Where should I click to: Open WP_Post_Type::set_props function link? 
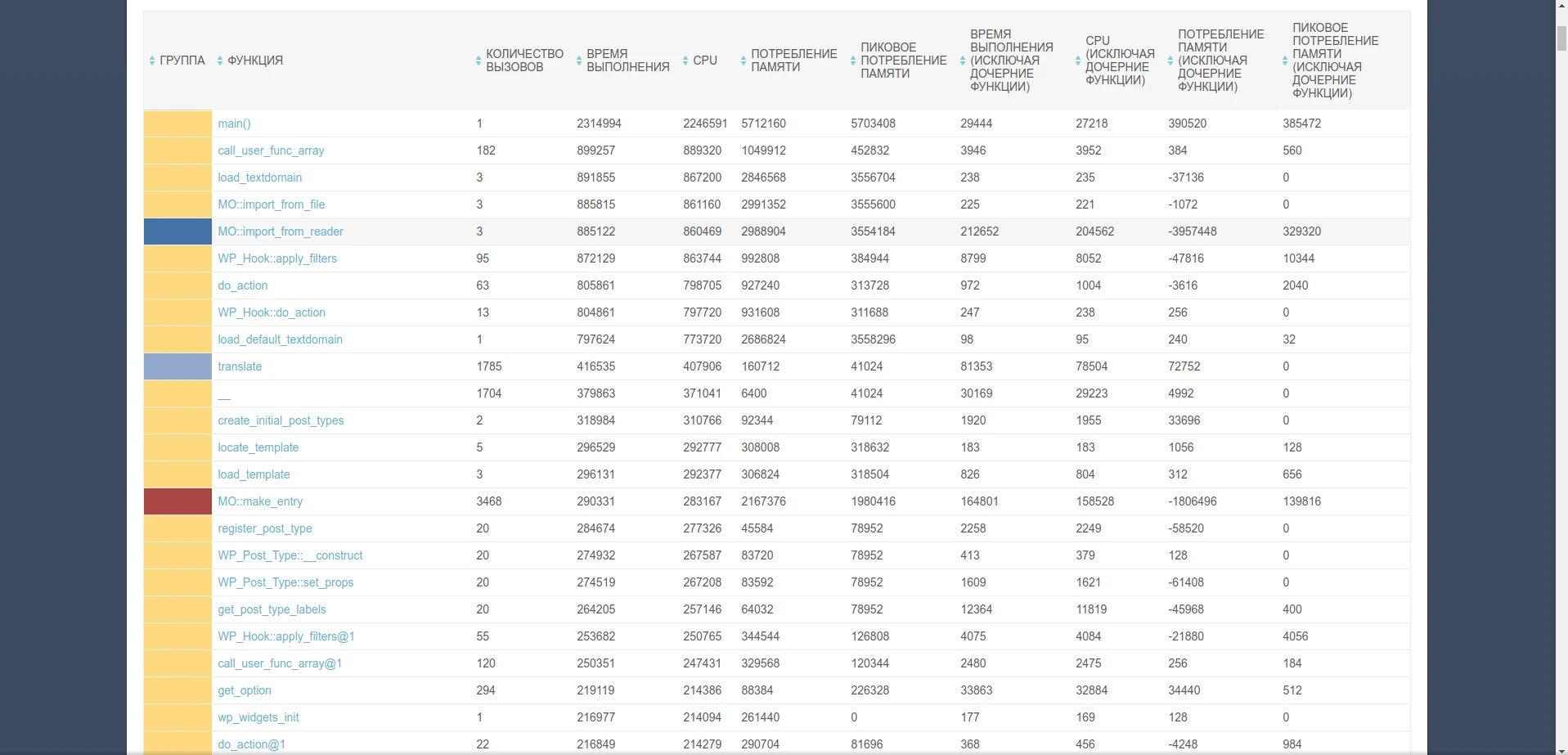pos(285,582)
